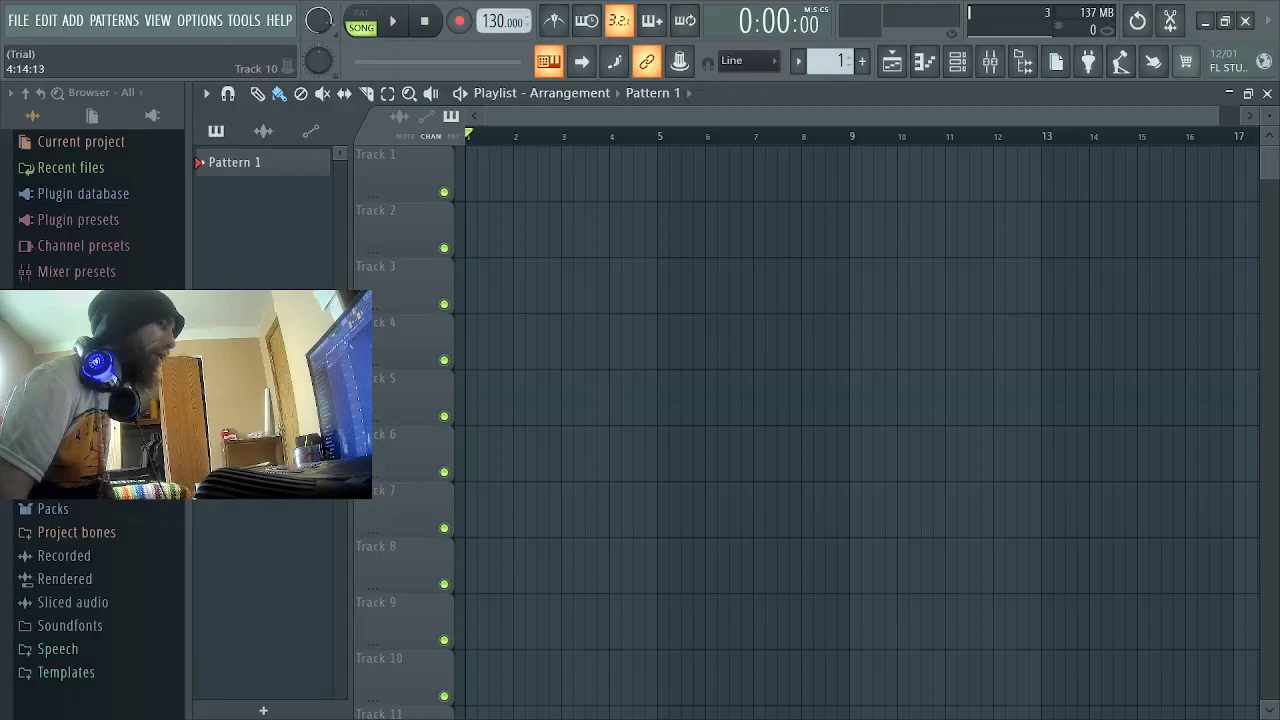Open the HELP menu
The image size is (1280, 720).
pos(279,20)
